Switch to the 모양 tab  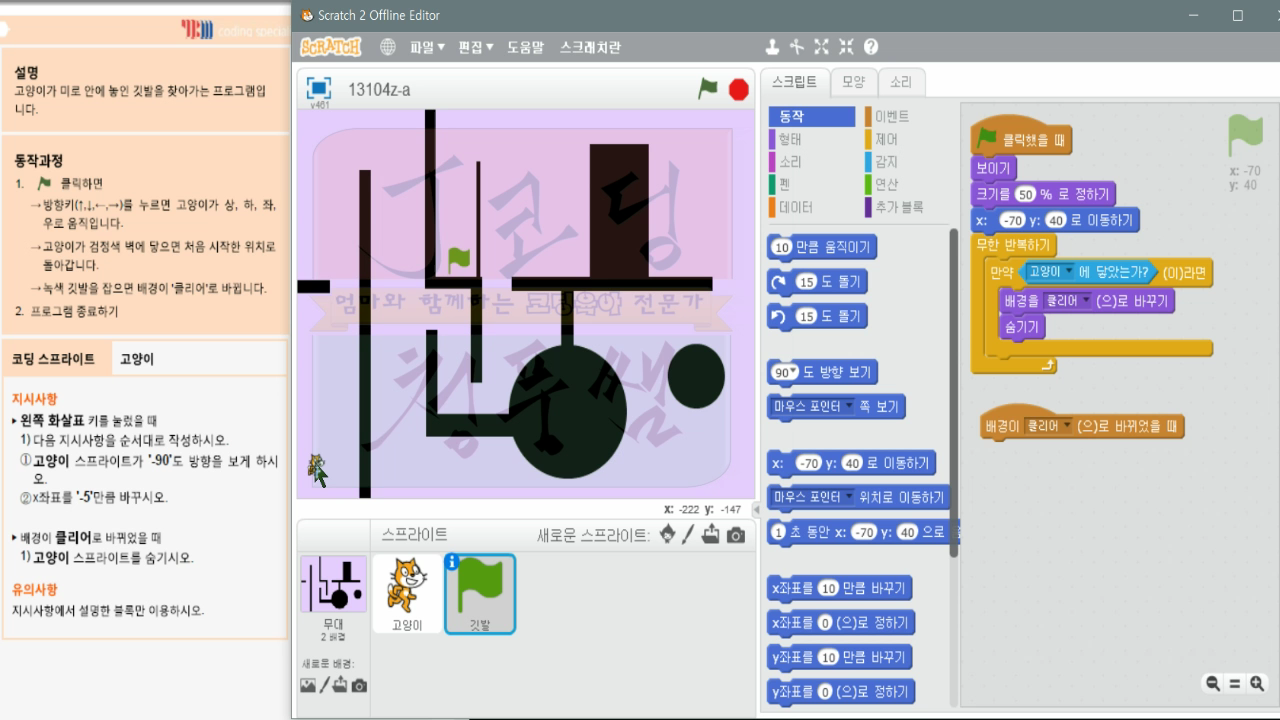856,82
